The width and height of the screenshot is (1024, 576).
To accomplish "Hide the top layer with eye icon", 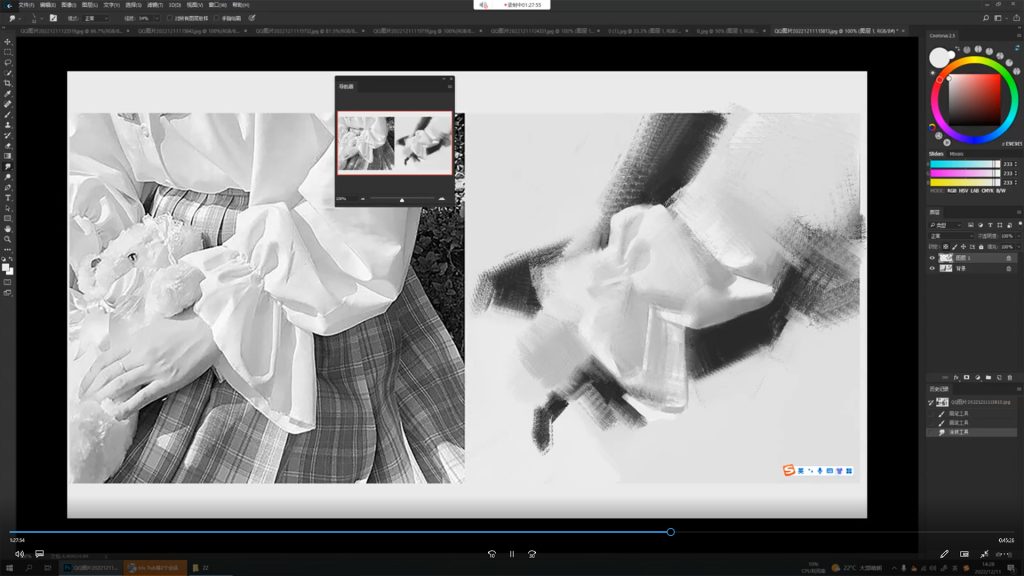I will point(932,257).
